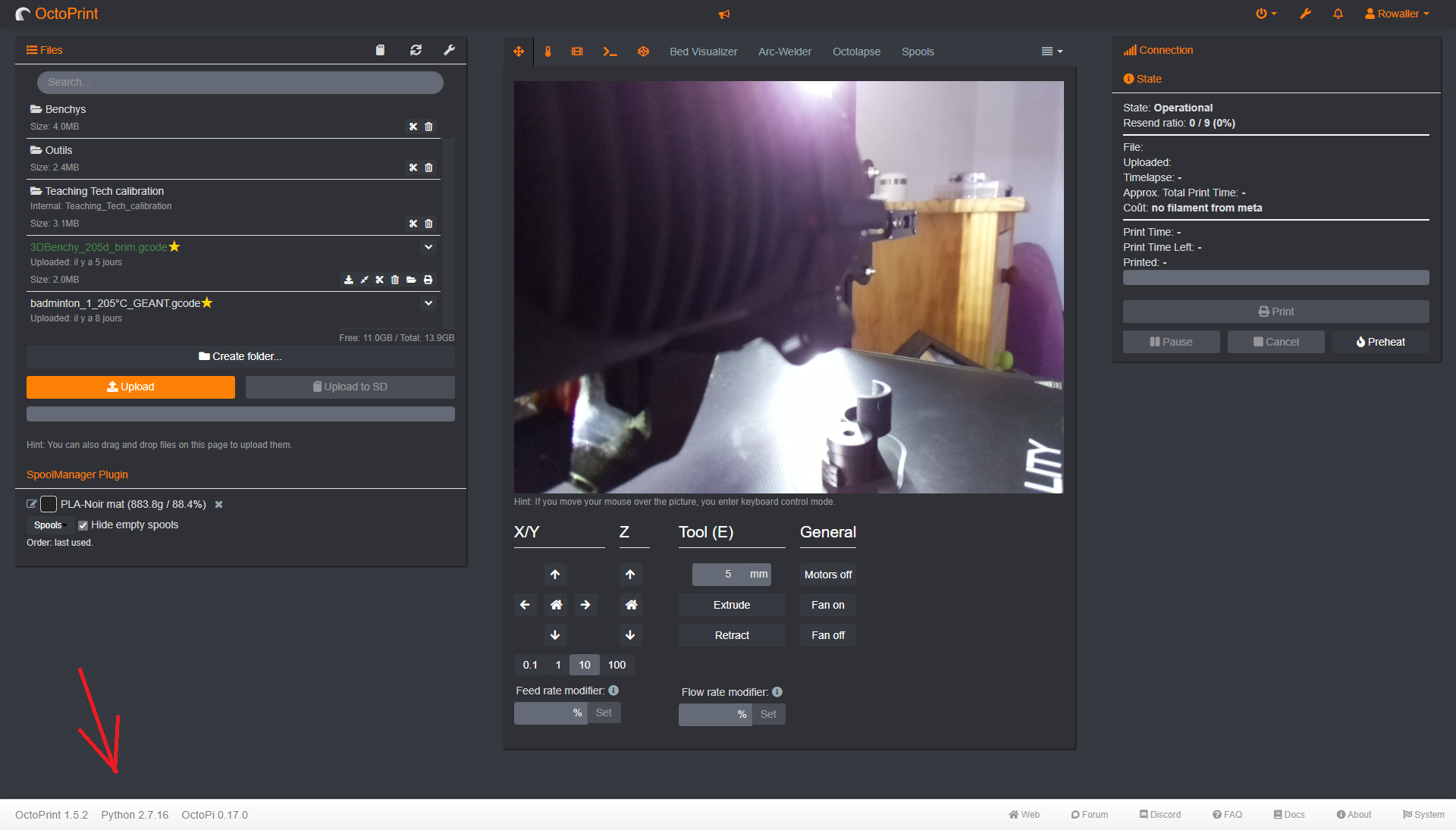Home the X/Y axes
Viewport: 1456px width, 830px height.
(556, 605)
